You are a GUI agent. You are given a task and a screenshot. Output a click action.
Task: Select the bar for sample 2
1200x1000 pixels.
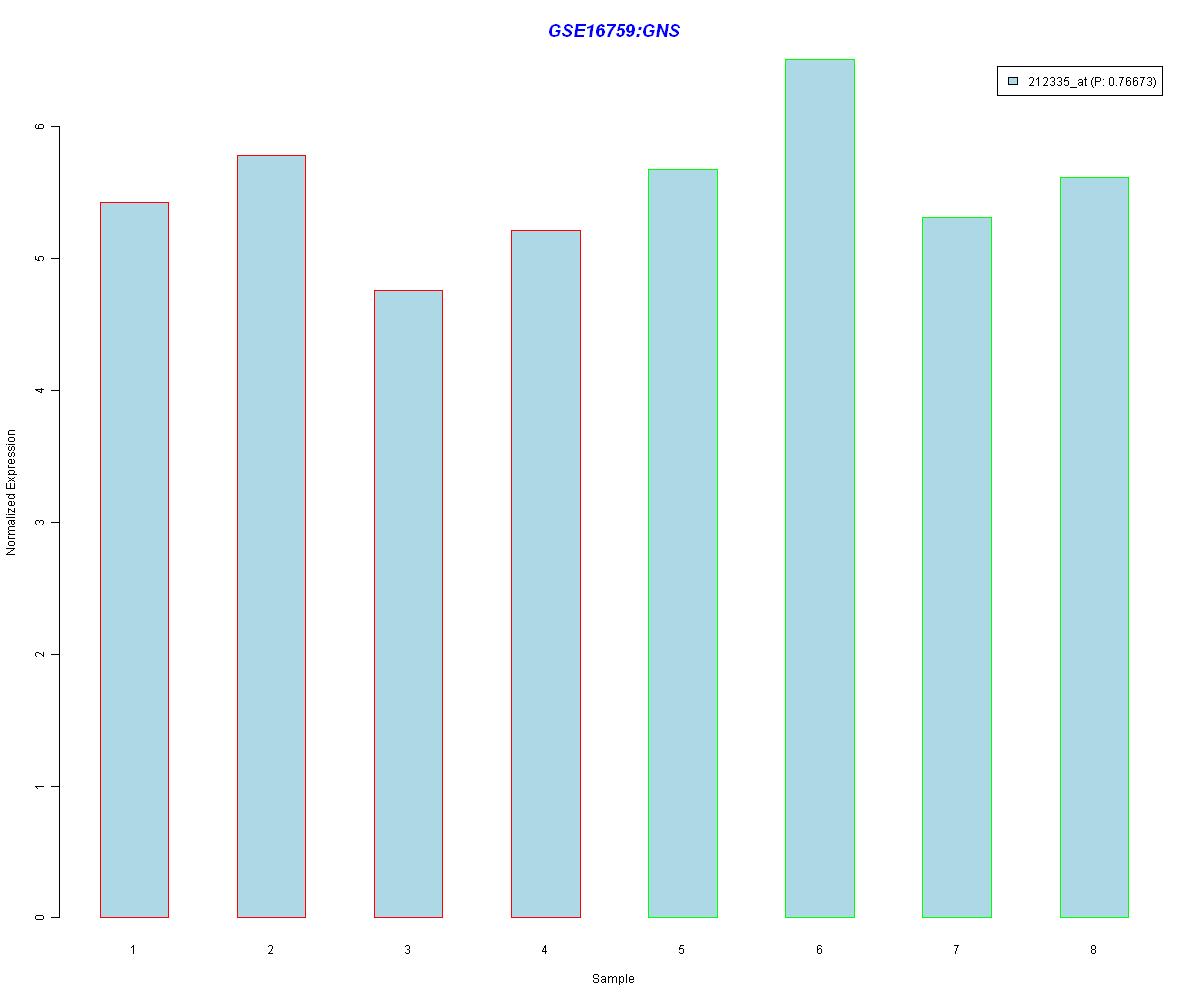(x=271, y=536)
